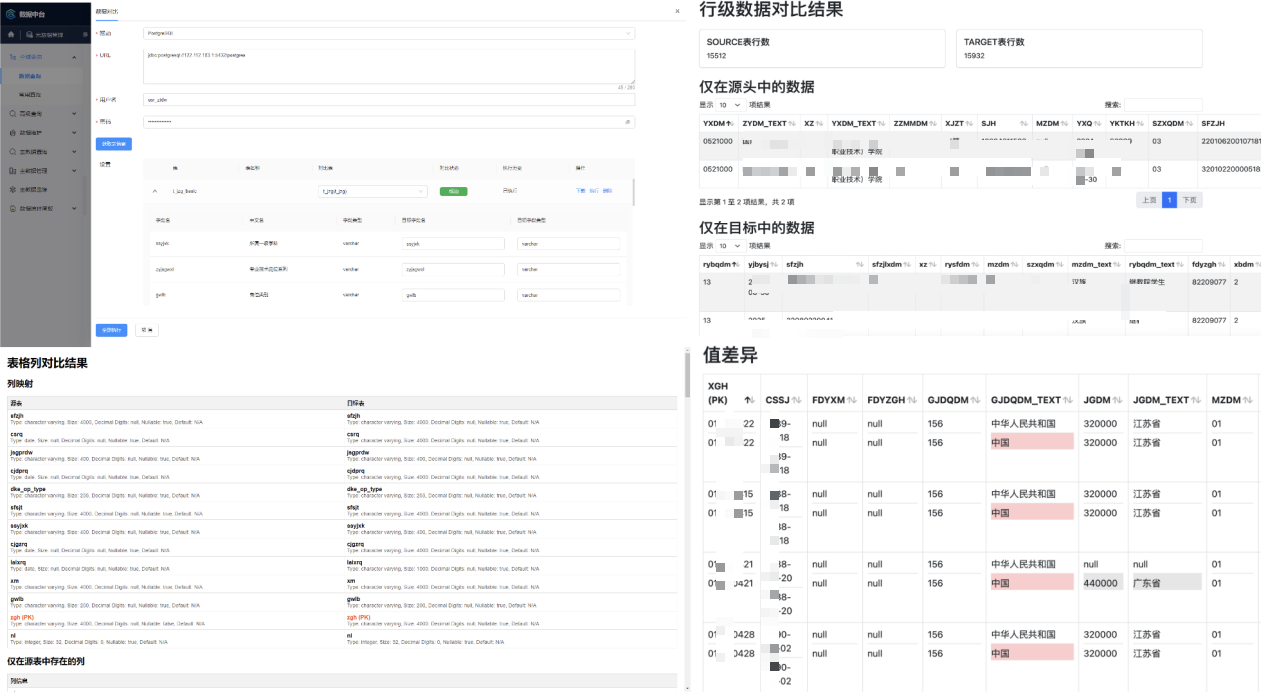Click the blue 全部执行 button at dialog bottom

111,329
